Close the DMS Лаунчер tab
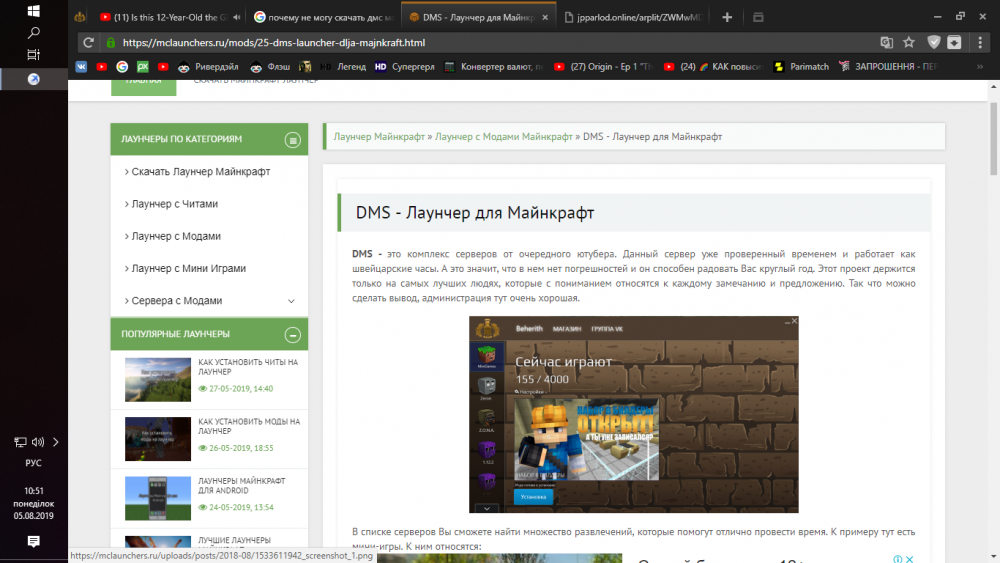Screen dimensions: 1000x563 [x=545, y=17]
